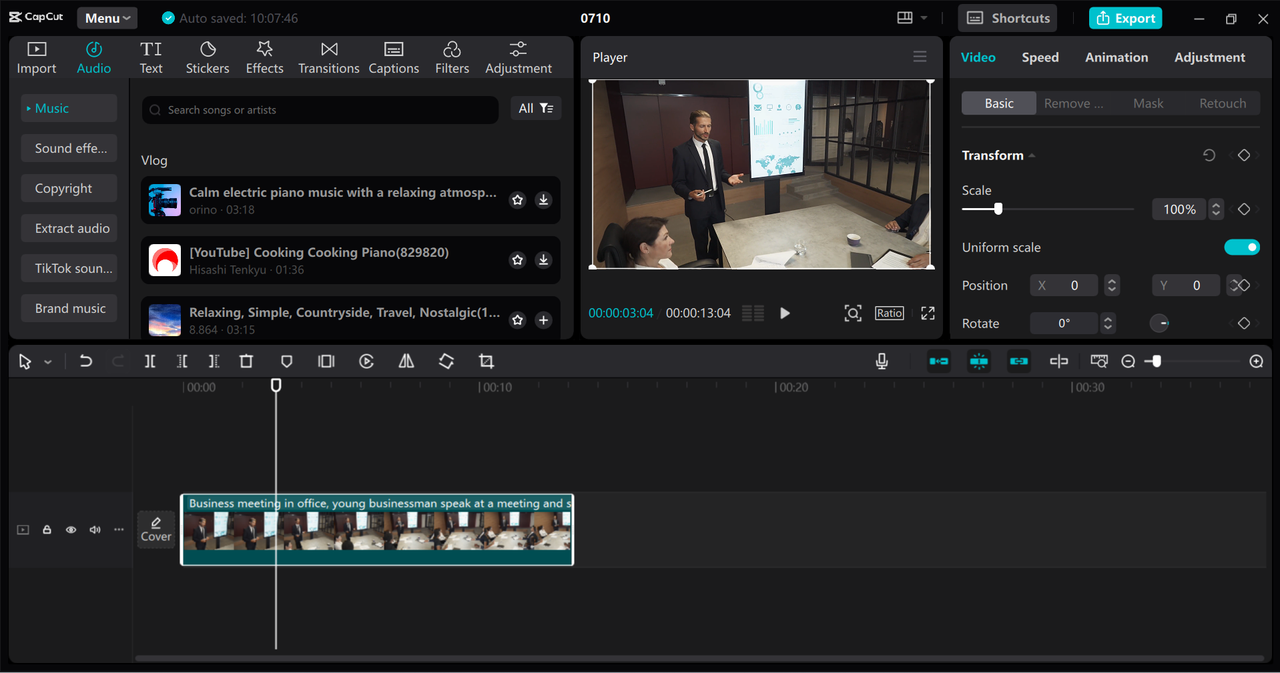Image resolution: width=1280 pixels, height=673 pixels.
Task: Add keyframe for Scale
Action: click(x=1244, y=209)
